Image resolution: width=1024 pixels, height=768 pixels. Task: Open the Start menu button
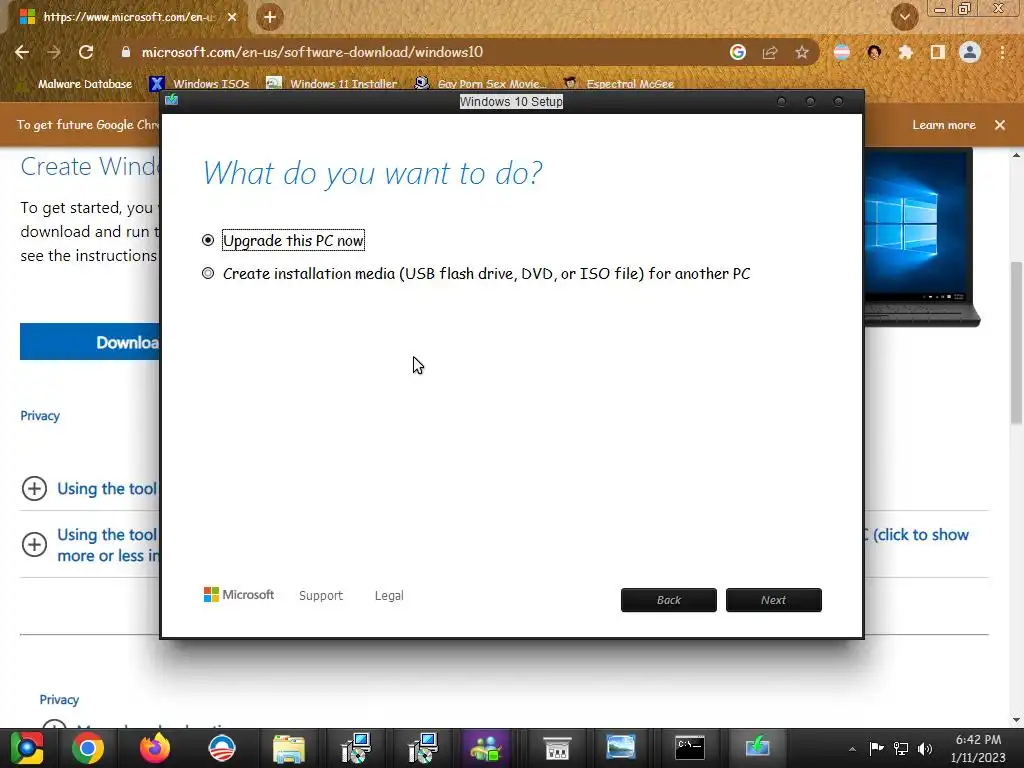27,748
